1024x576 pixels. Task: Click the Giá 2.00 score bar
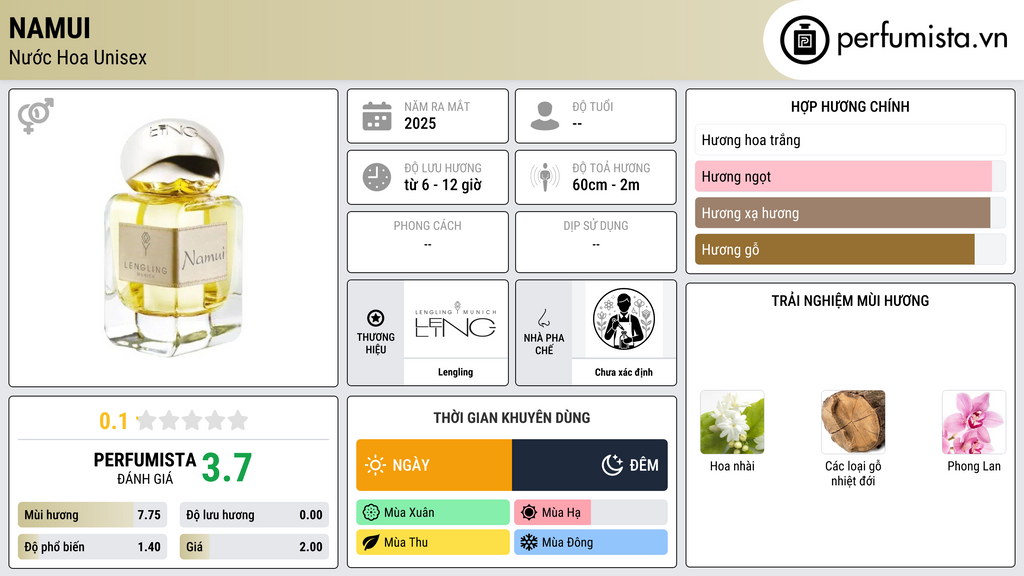(x=254, y=547)
